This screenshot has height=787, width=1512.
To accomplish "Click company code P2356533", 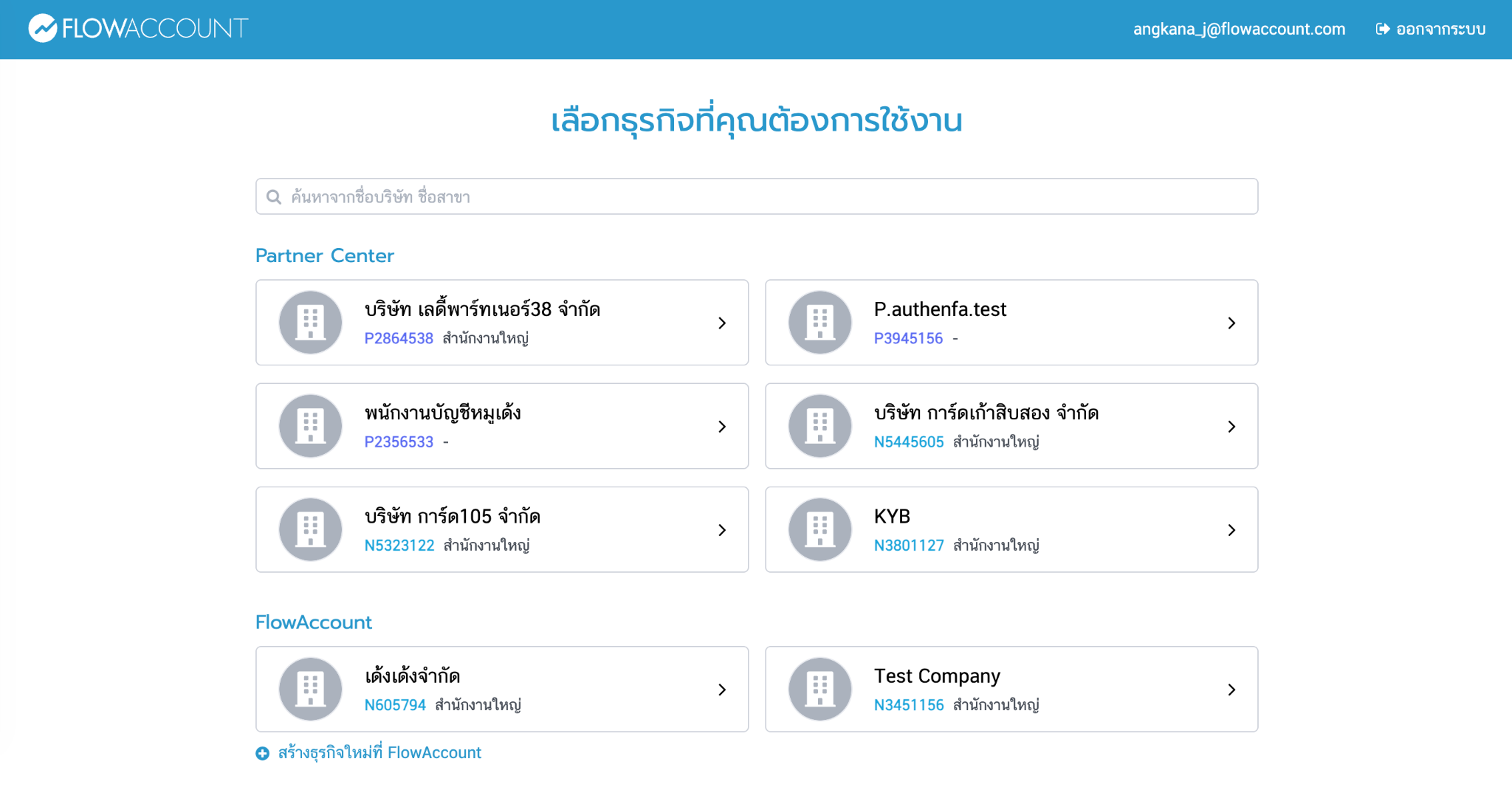I will pyautogui.click(x=399, y=441).
